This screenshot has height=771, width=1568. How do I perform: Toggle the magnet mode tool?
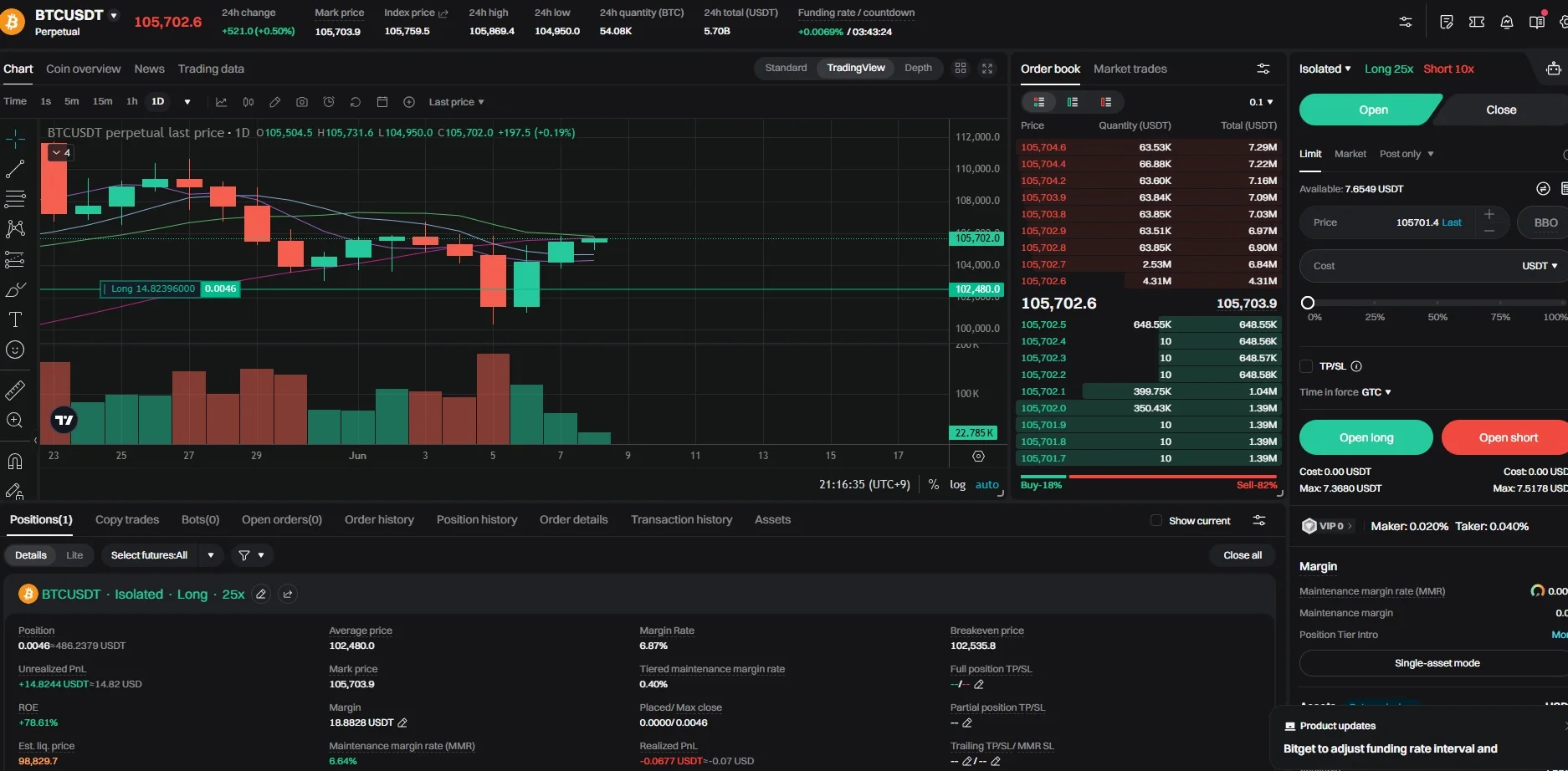pyautogui.click(x=15, y=461)
